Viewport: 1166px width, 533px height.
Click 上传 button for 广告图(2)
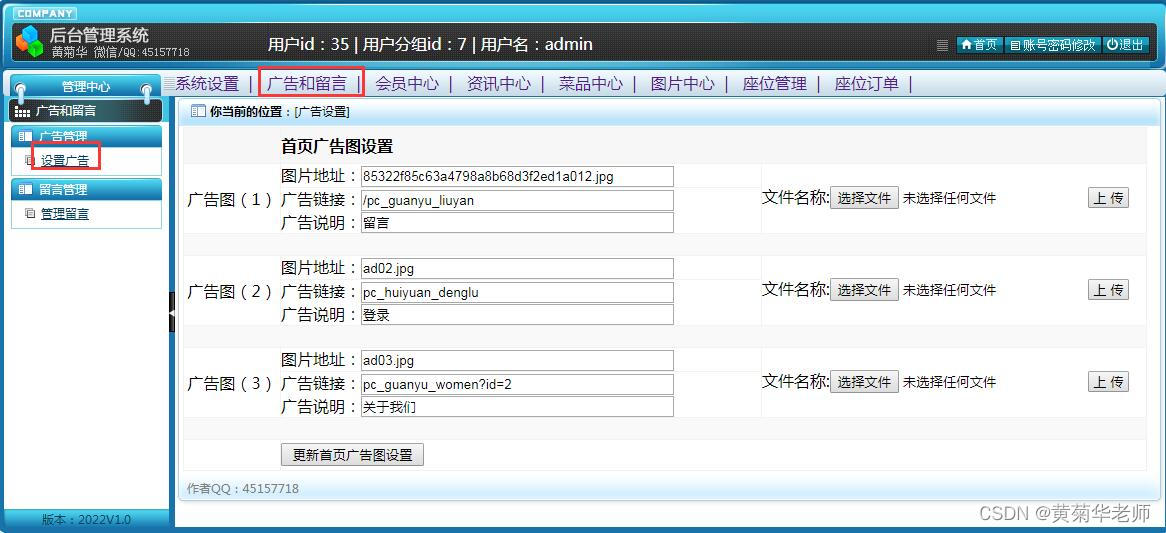click(x=1108, y=290)
